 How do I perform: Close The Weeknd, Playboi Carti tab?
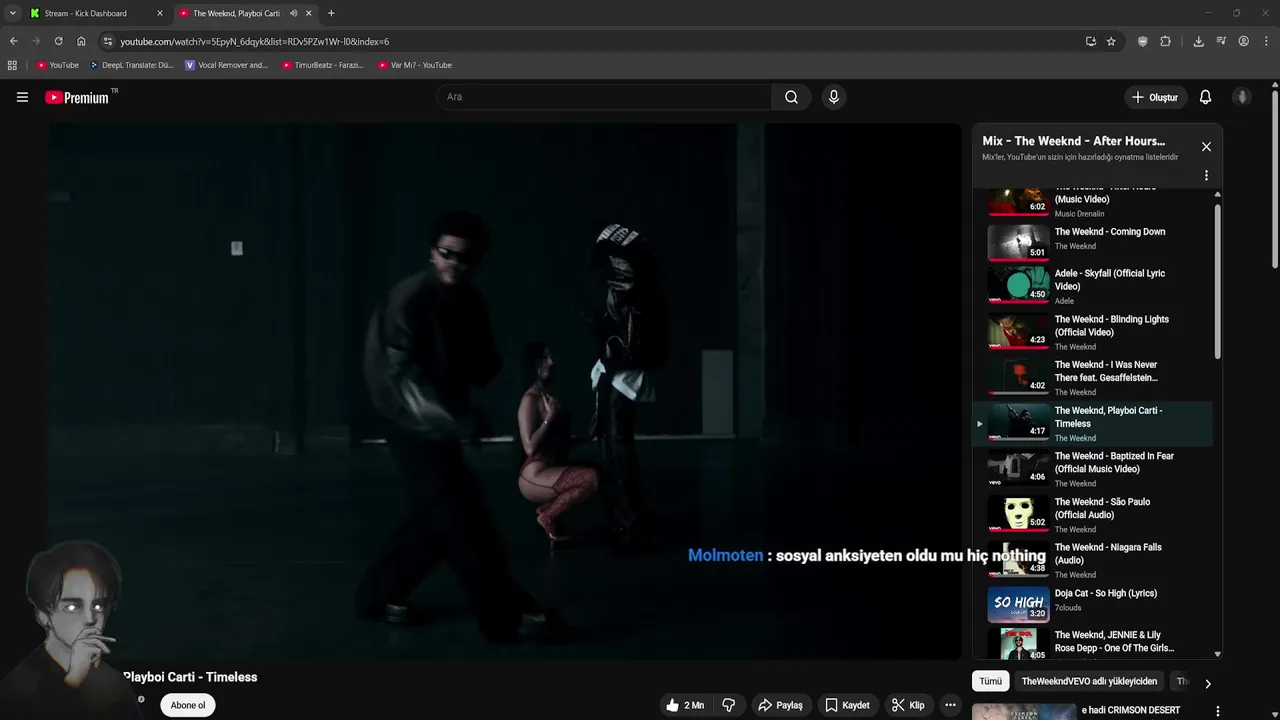(x=308, y=13)
